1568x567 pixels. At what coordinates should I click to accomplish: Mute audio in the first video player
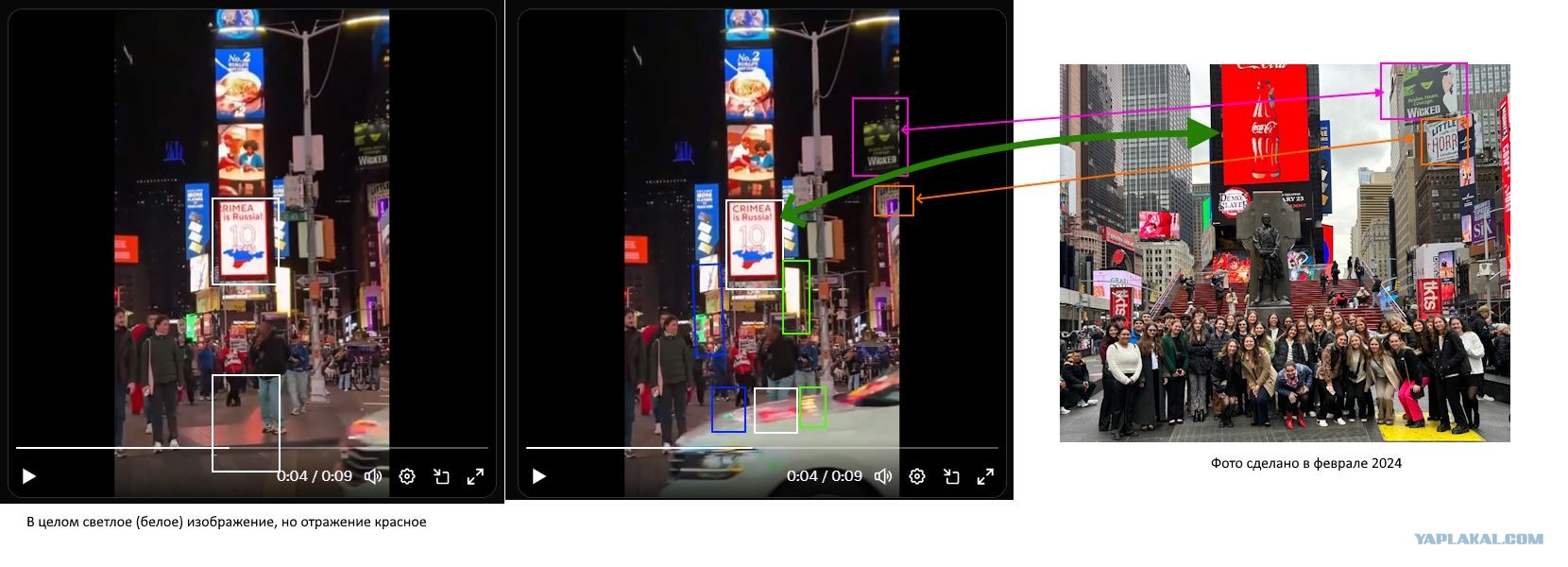(373, 476)
